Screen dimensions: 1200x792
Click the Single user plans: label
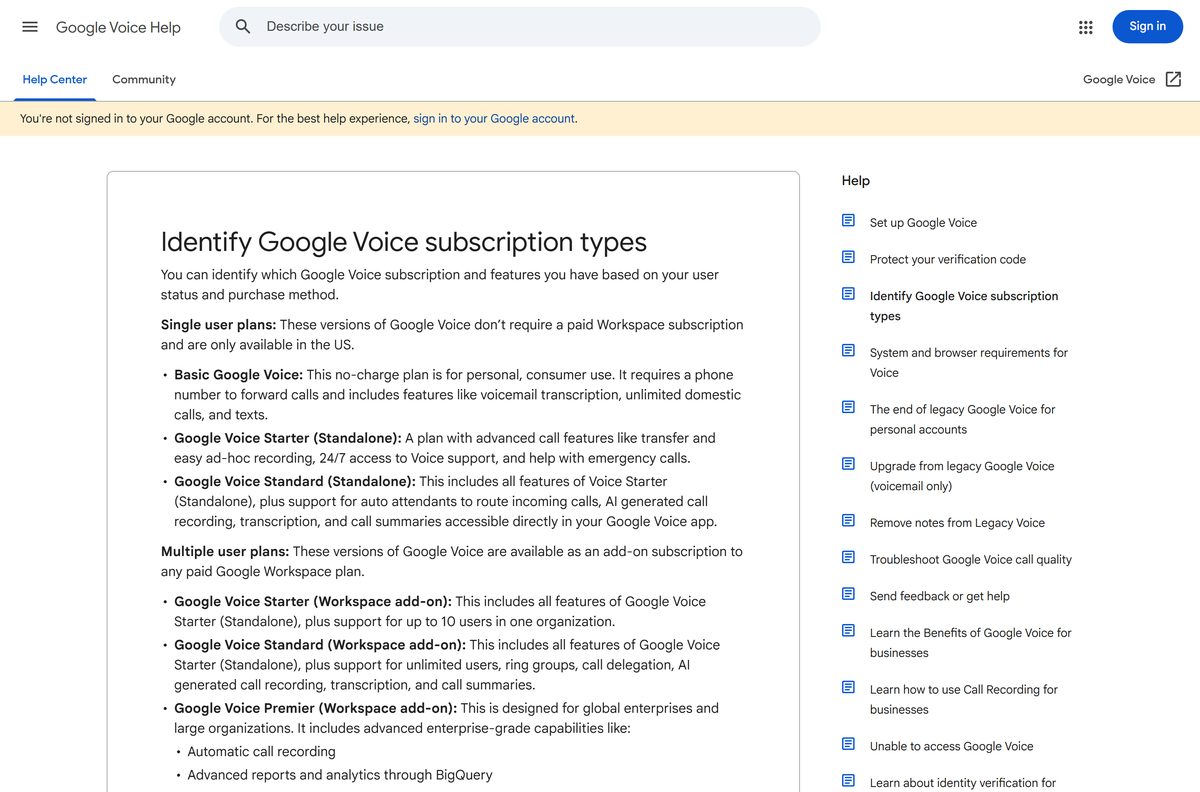click(218, 325)
